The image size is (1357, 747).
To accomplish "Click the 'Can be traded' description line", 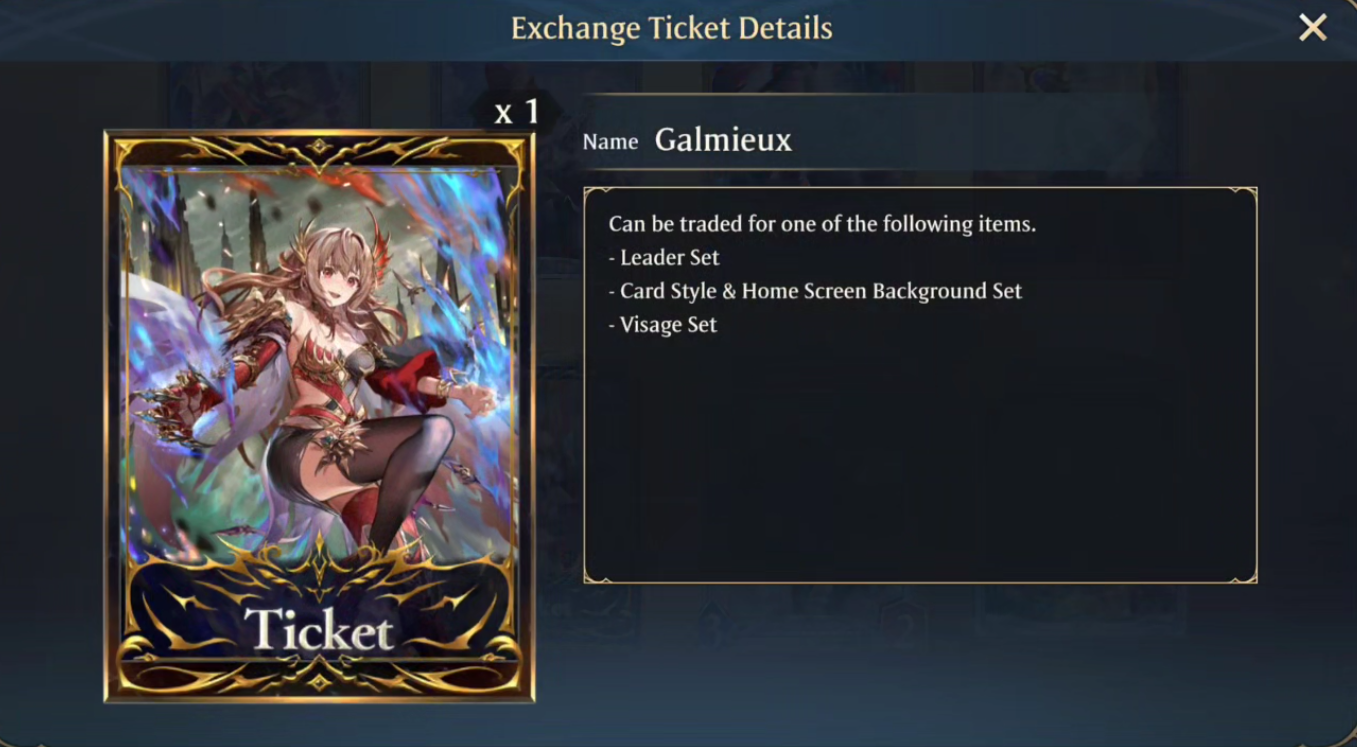I will tap(822, 223).
